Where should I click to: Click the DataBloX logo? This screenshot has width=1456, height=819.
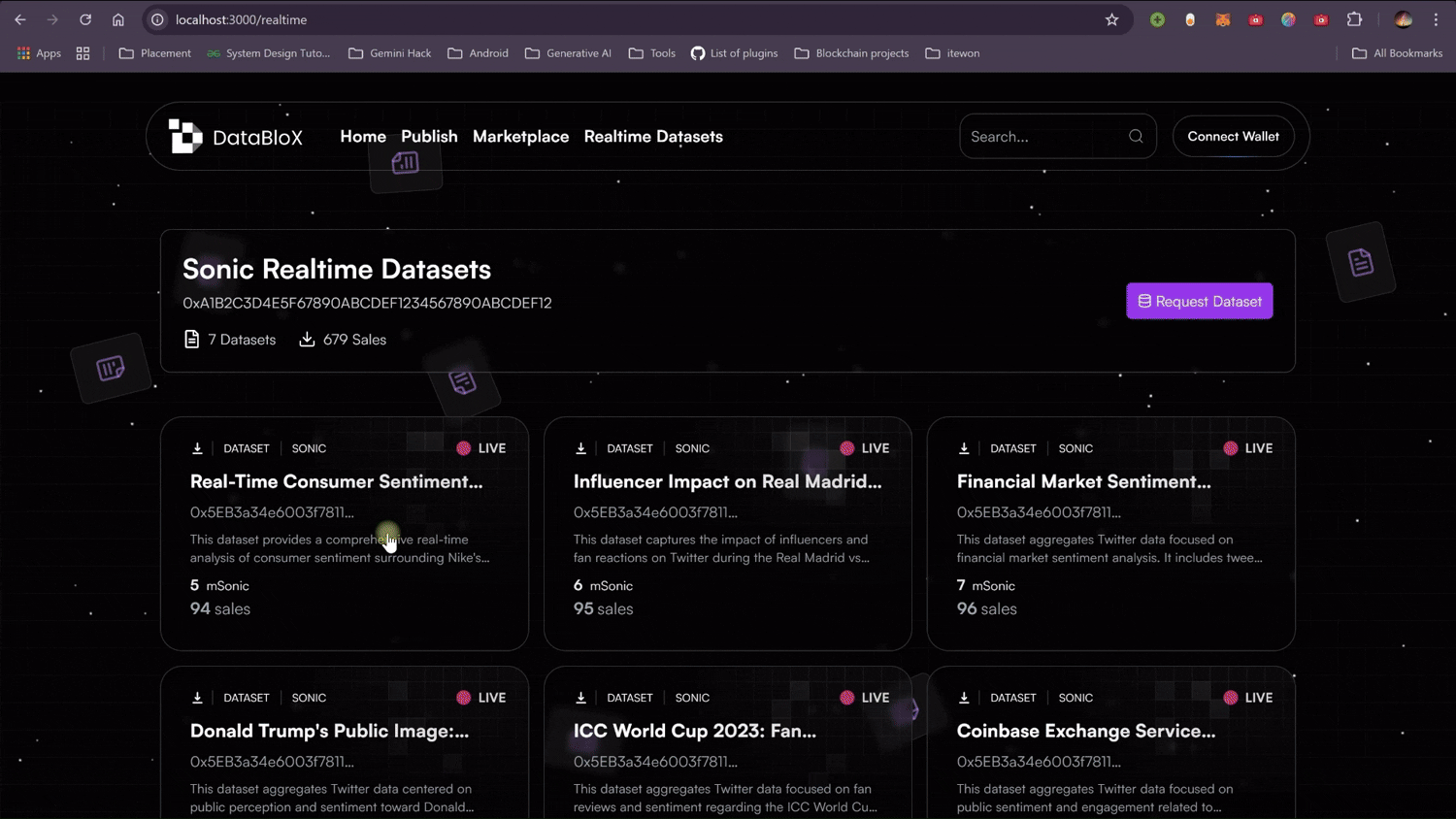[236, 137]
